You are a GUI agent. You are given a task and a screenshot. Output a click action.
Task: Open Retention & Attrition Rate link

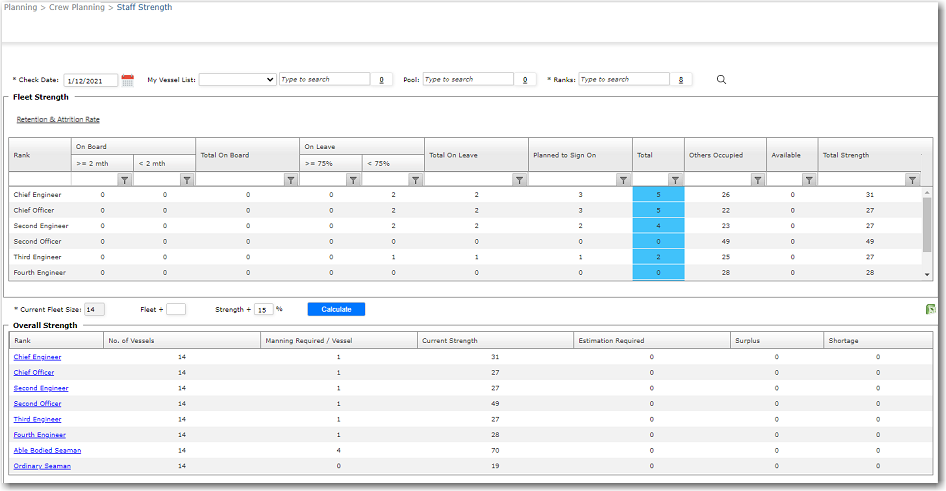coord(58,119)
